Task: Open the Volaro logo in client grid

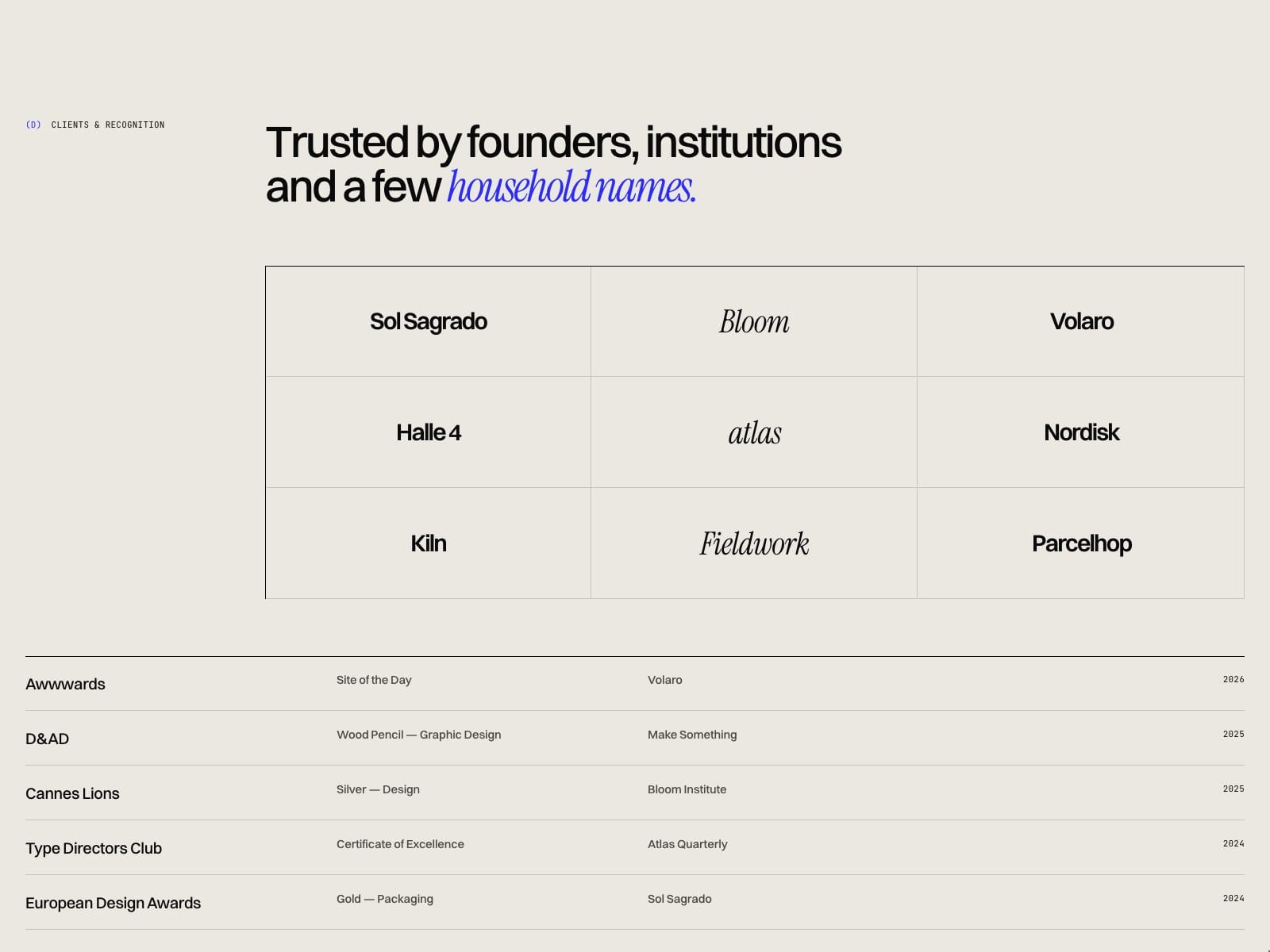Action: click(x=1081, y=321)
